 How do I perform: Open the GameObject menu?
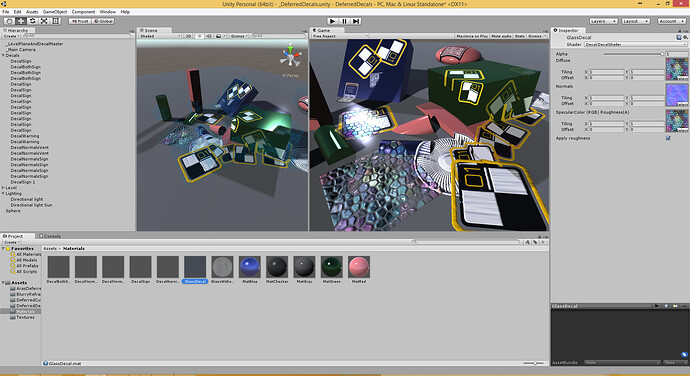click(x=55, y=12)
